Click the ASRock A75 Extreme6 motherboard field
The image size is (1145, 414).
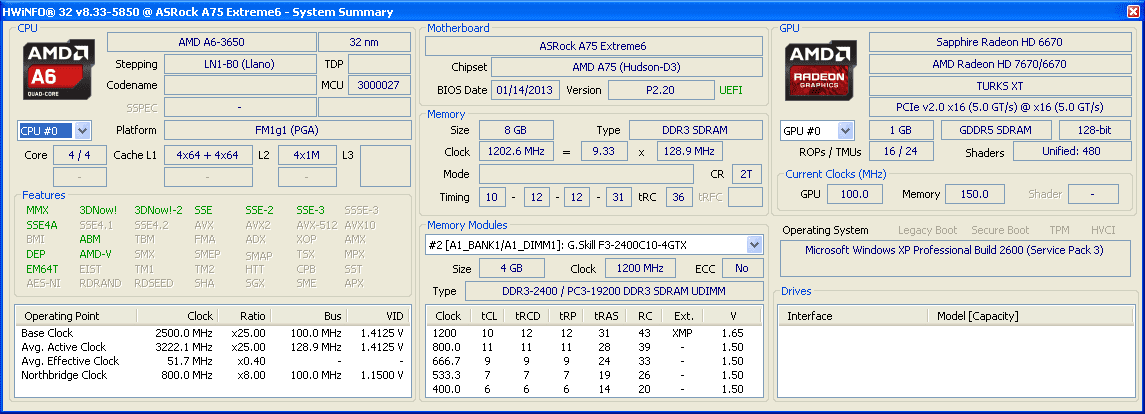[x=593, y=46]
